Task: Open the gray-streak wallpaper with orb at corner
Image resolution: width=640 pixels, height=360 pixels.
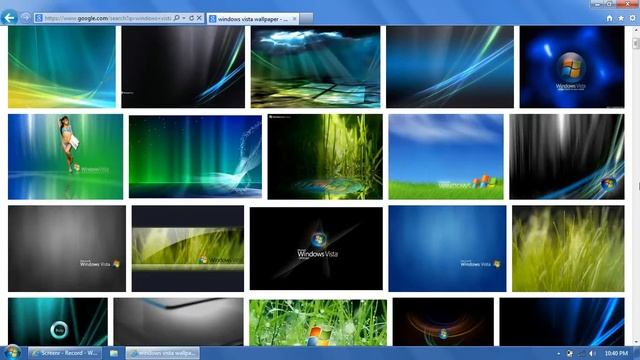Action: pos(567,157)
